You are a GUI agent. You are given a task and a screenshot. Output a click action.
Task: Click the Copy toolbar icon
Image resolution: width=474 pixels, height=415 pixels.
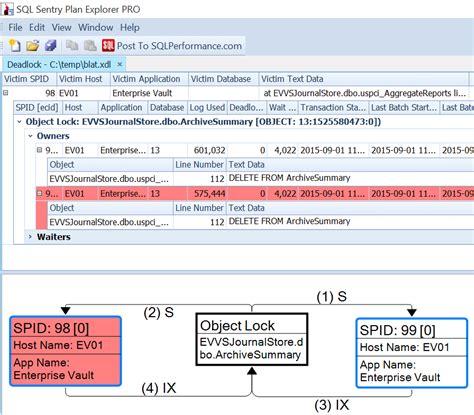tap(72, 45)
